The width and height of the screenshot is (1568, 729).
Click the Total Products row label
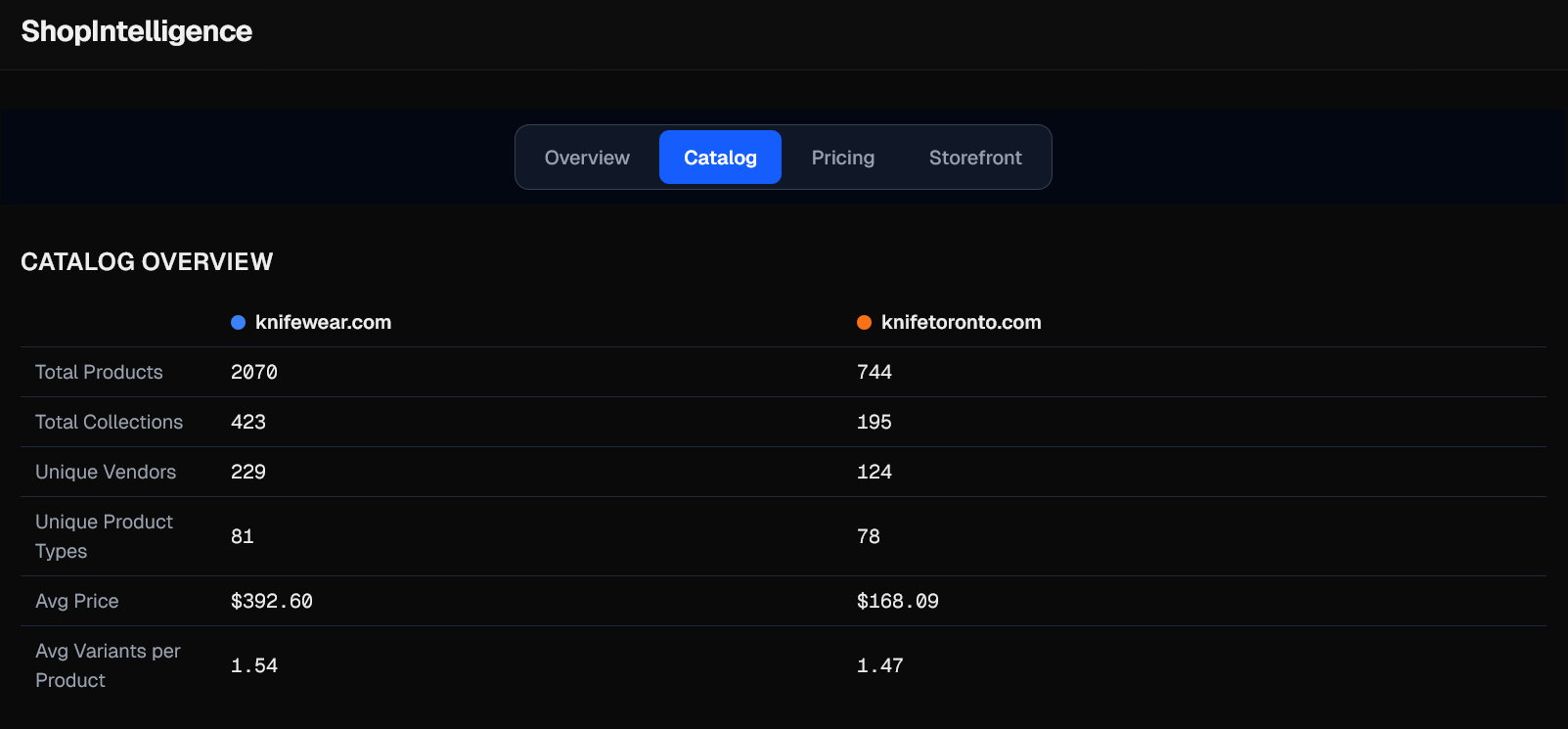coord(99,372)
